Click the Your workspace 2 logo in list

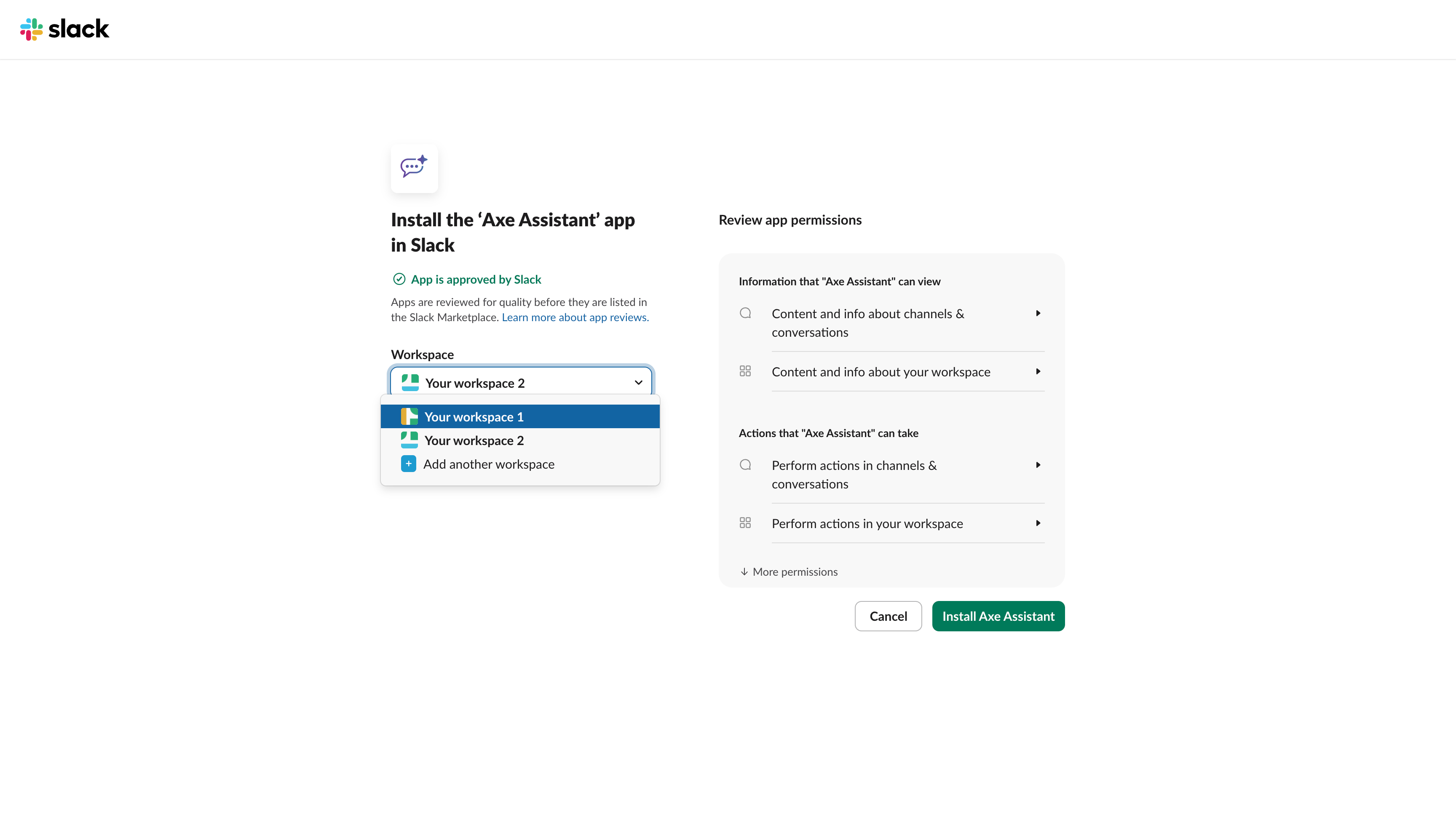coord(409,440)
